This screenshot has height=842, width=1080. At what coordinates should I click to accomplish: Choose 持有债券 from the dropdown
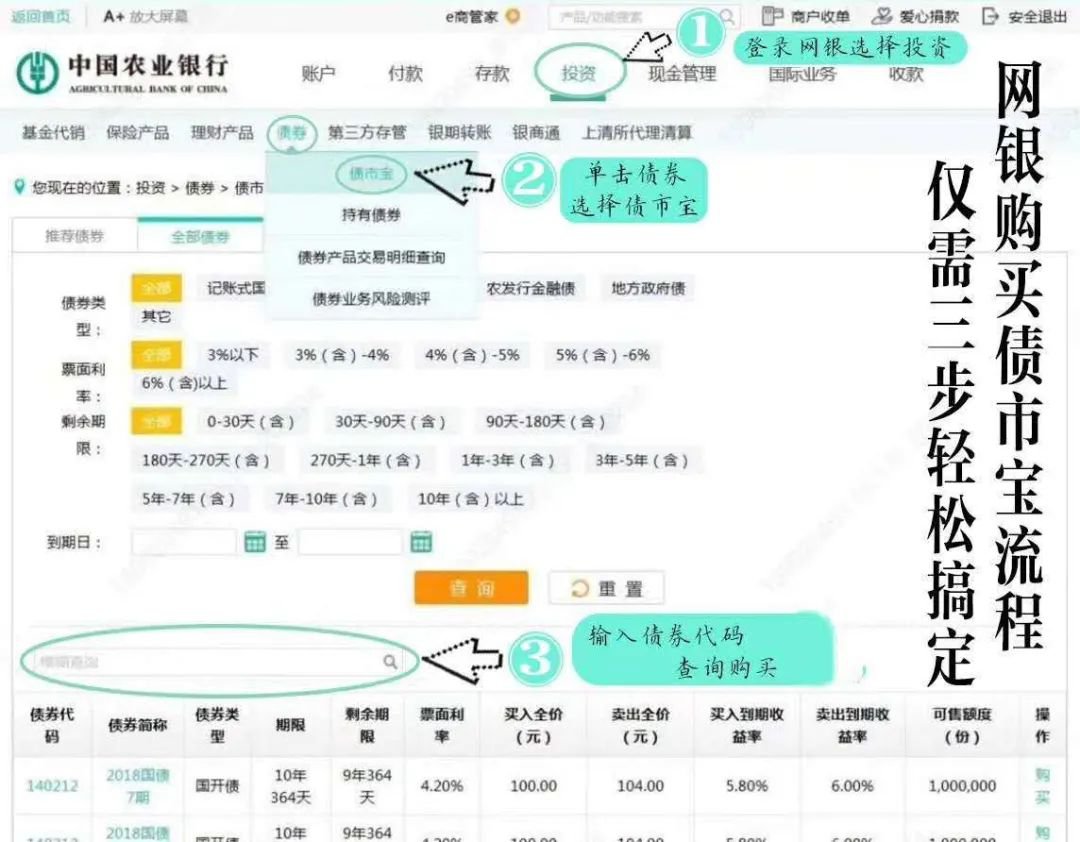pyautogui.click(x=371, y=215)
